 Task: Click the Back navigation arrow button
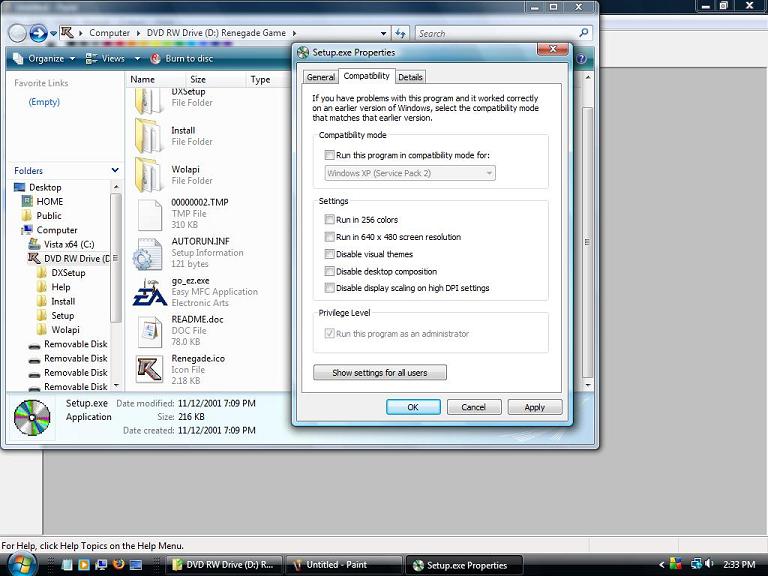(x=17, y=33)
